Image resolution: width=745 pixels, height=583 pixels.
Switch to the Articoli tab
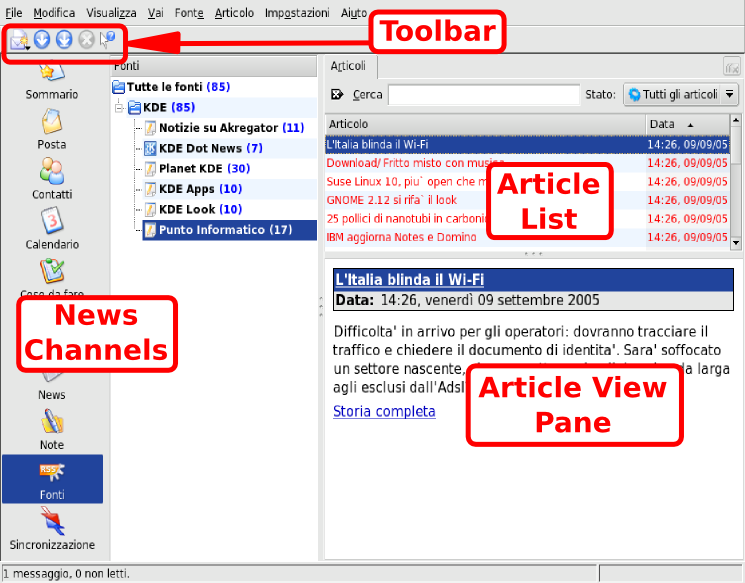tap(348, 66)
